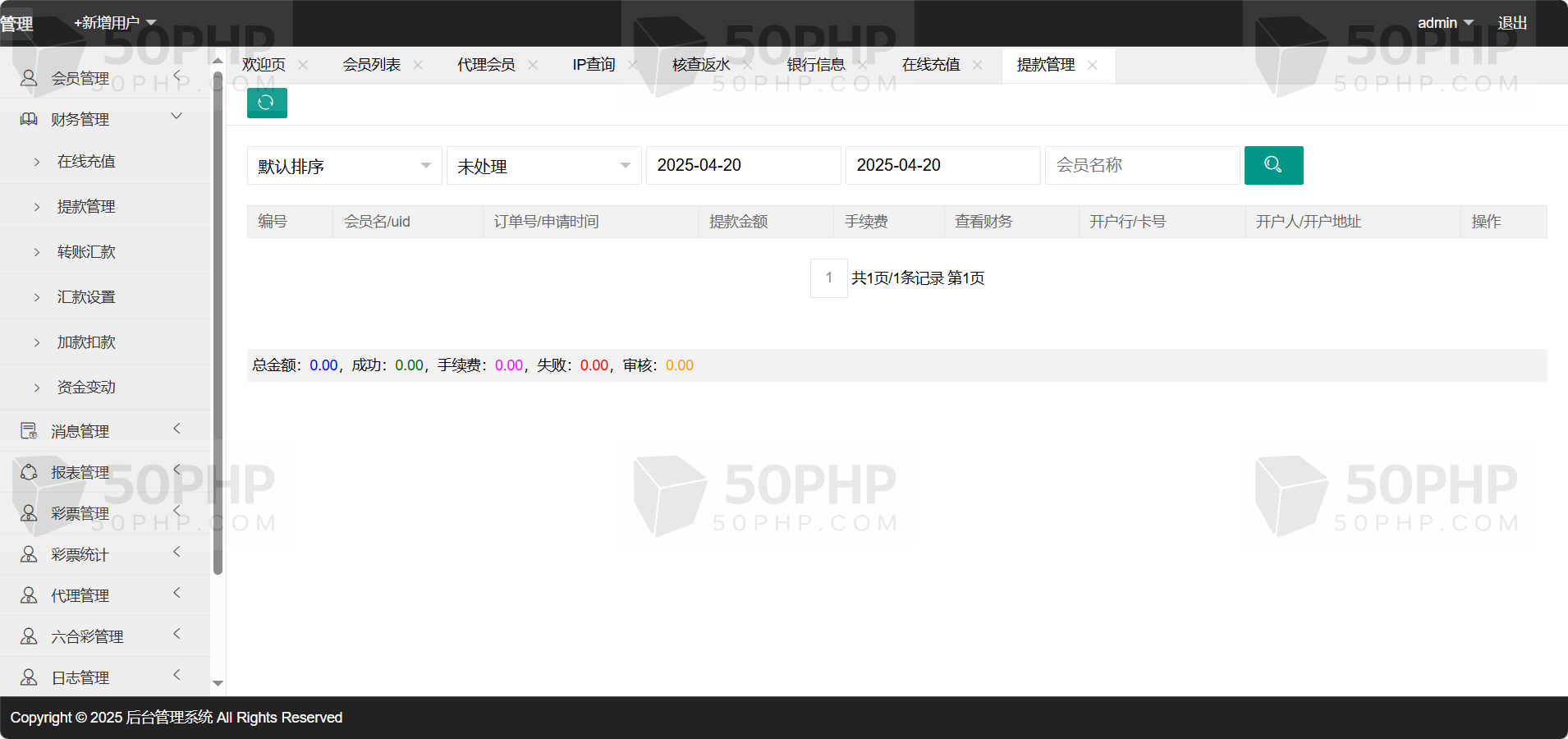Open the 未处理 status dropdown

[x=543, y=166]
